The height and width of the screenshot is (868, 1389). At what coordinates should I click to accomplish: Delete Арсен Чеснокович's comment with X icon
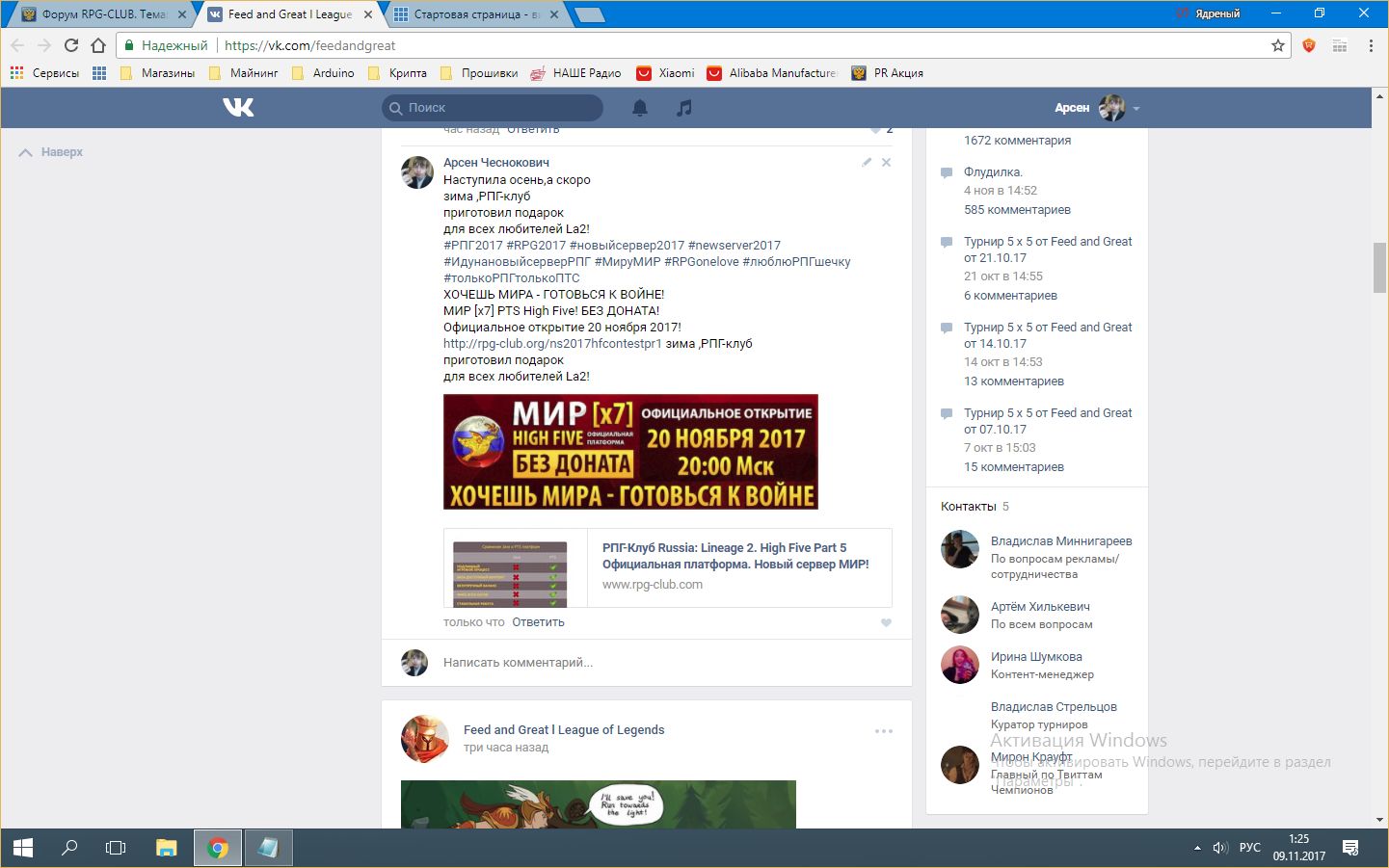pyautogui.click(x=887, y=162)
